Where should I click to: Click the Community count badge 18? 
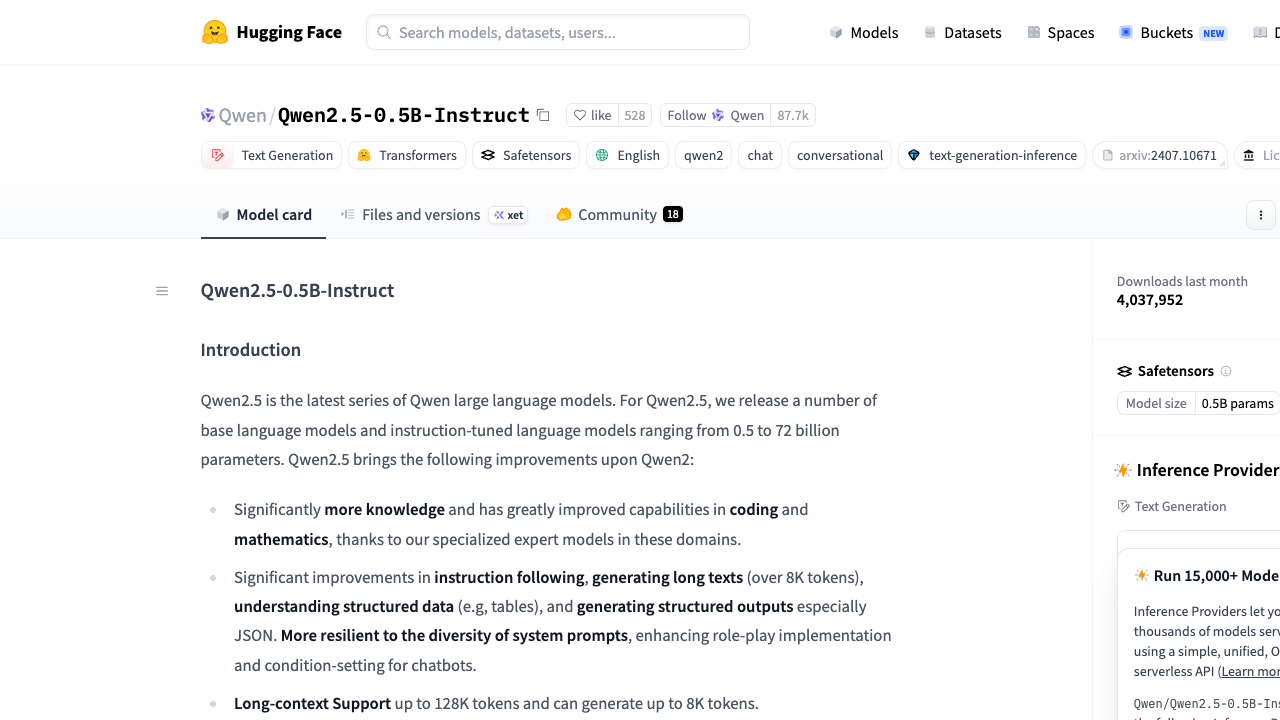click(x=673, y=214)
